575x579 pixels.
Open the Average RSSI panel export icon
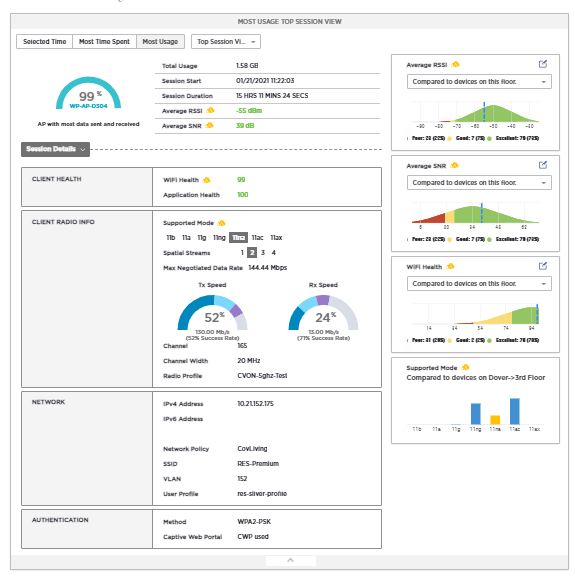pyautogui.click(x=543, y=64)
